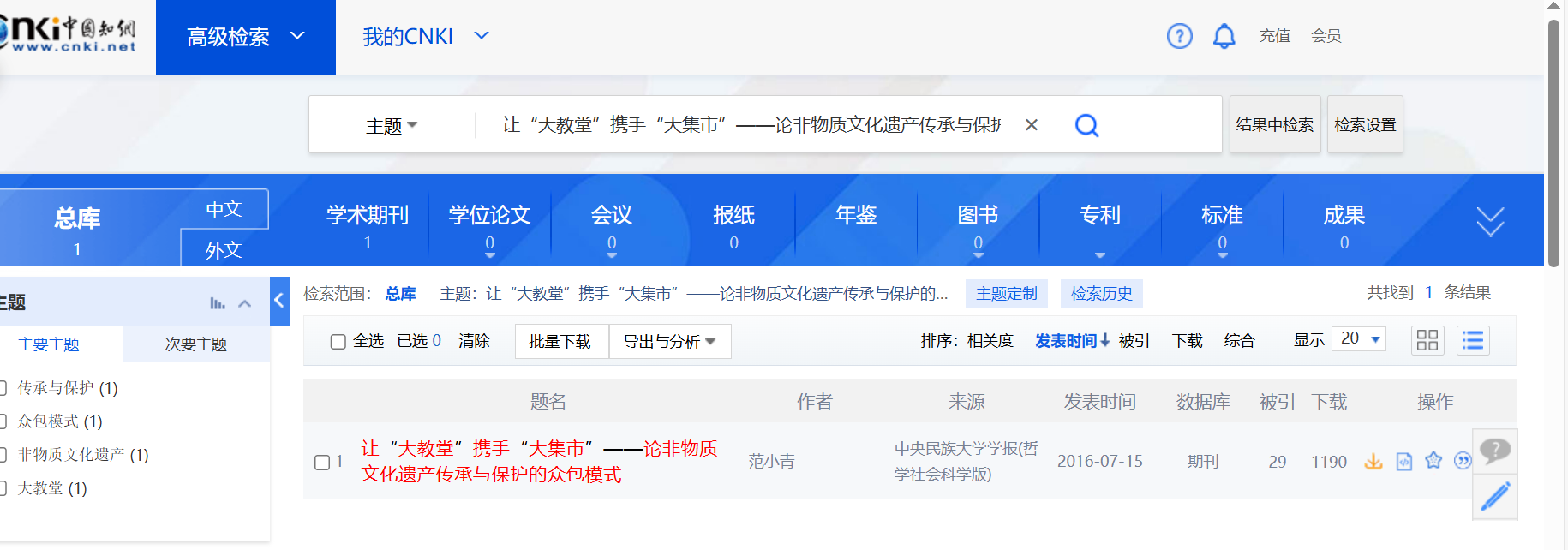Check the 全选 select-all checkbox
The width and height of the screenshot is (1568, 550).
point(338,342)
